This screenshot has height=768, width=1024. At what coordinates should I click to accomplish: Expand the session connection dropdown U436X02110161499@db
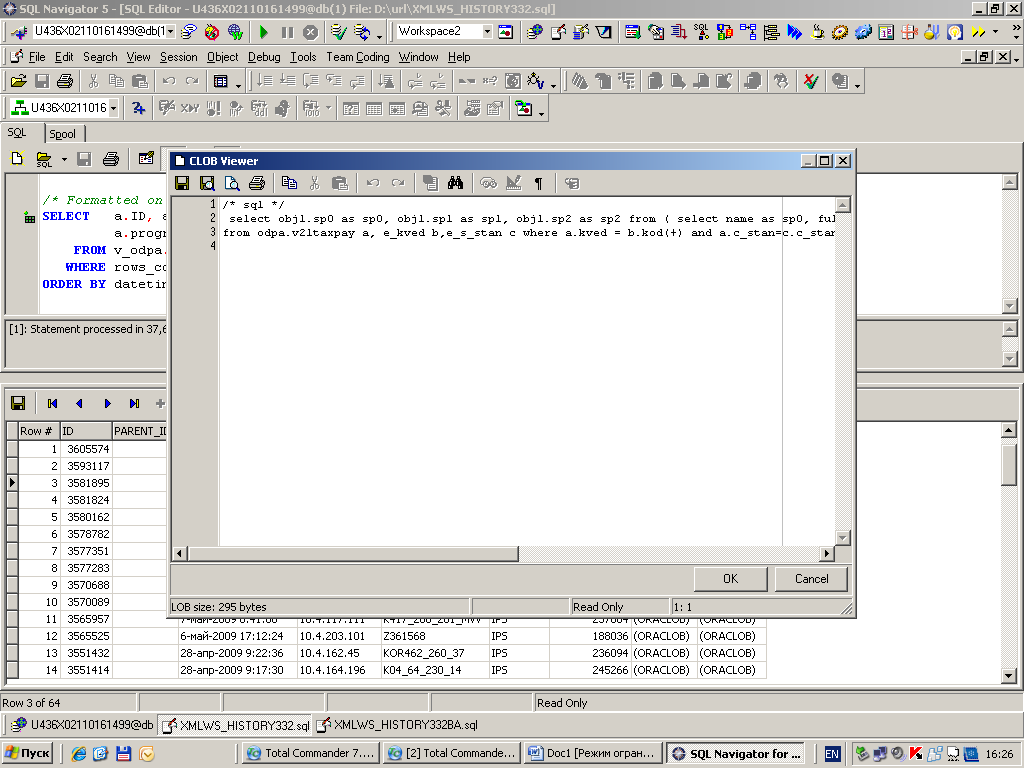coord(170,32)
